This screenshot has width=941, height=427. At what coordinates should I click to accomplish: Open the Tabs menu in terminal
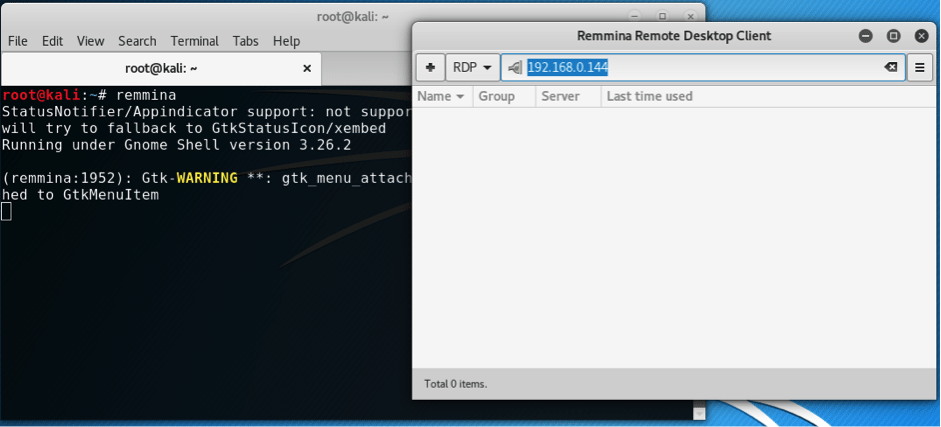point(245,41)
